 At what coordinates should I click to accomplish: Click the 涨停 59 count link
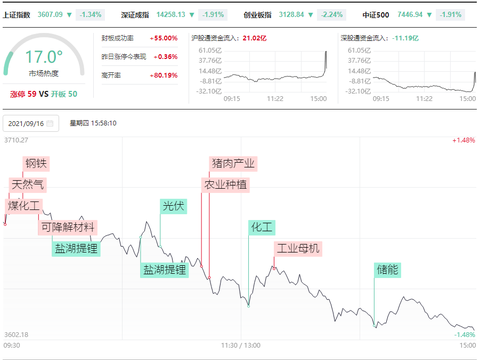coord(23,94)
